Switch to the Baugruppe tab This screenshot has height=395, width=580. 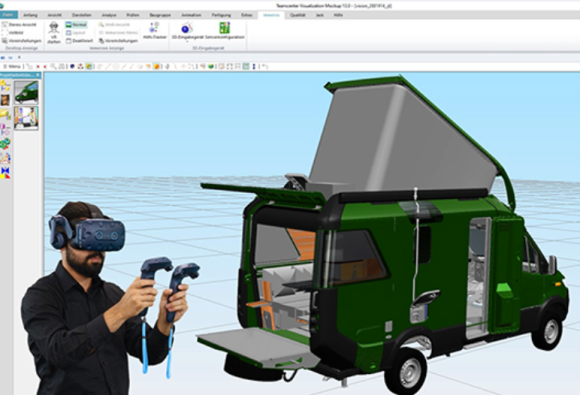[x=160, y=15]
